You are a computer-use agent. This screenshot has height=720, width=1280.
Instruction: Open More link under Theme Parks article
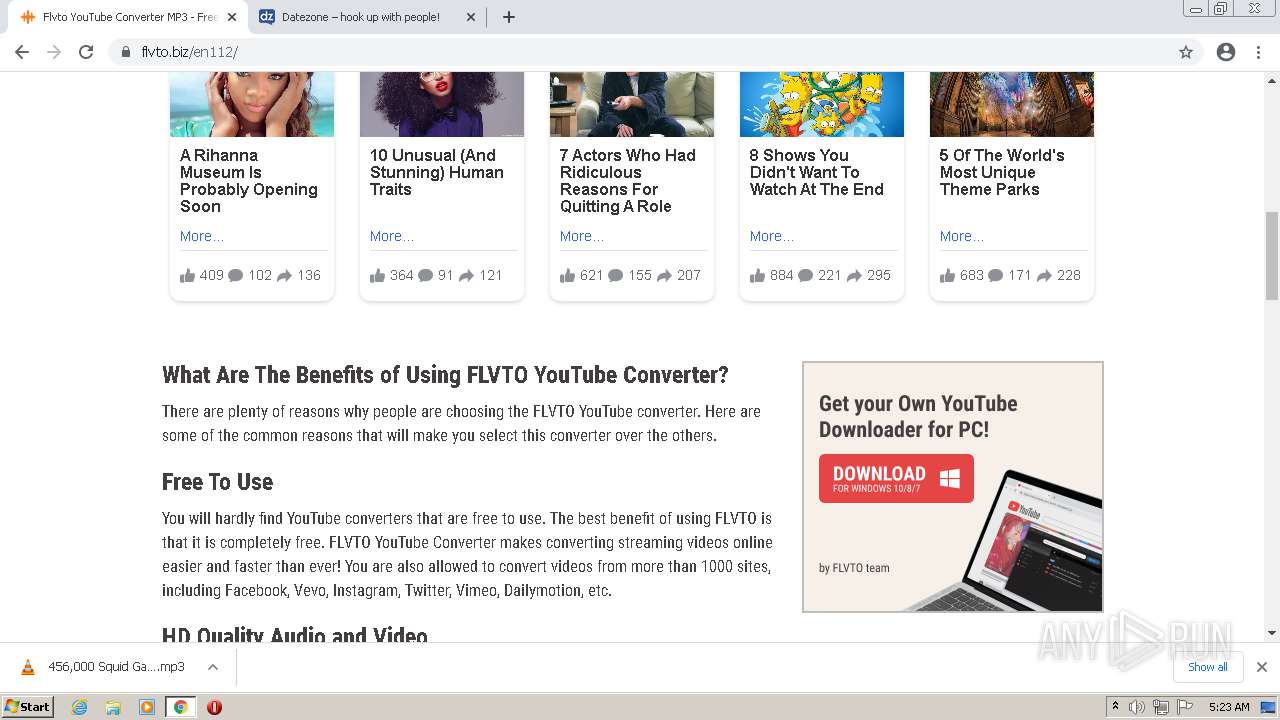click(961, 236)
